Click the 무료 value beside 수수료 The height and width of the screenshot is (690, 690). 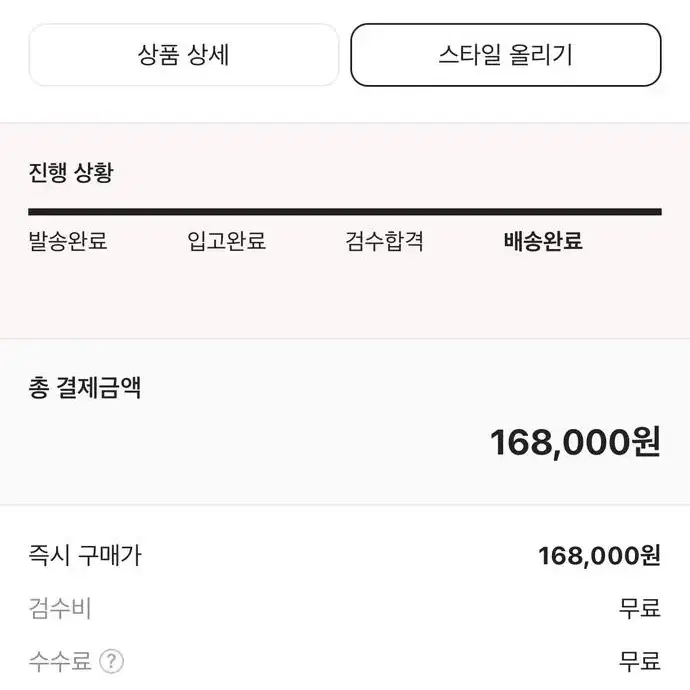click(x=640, y=661)
